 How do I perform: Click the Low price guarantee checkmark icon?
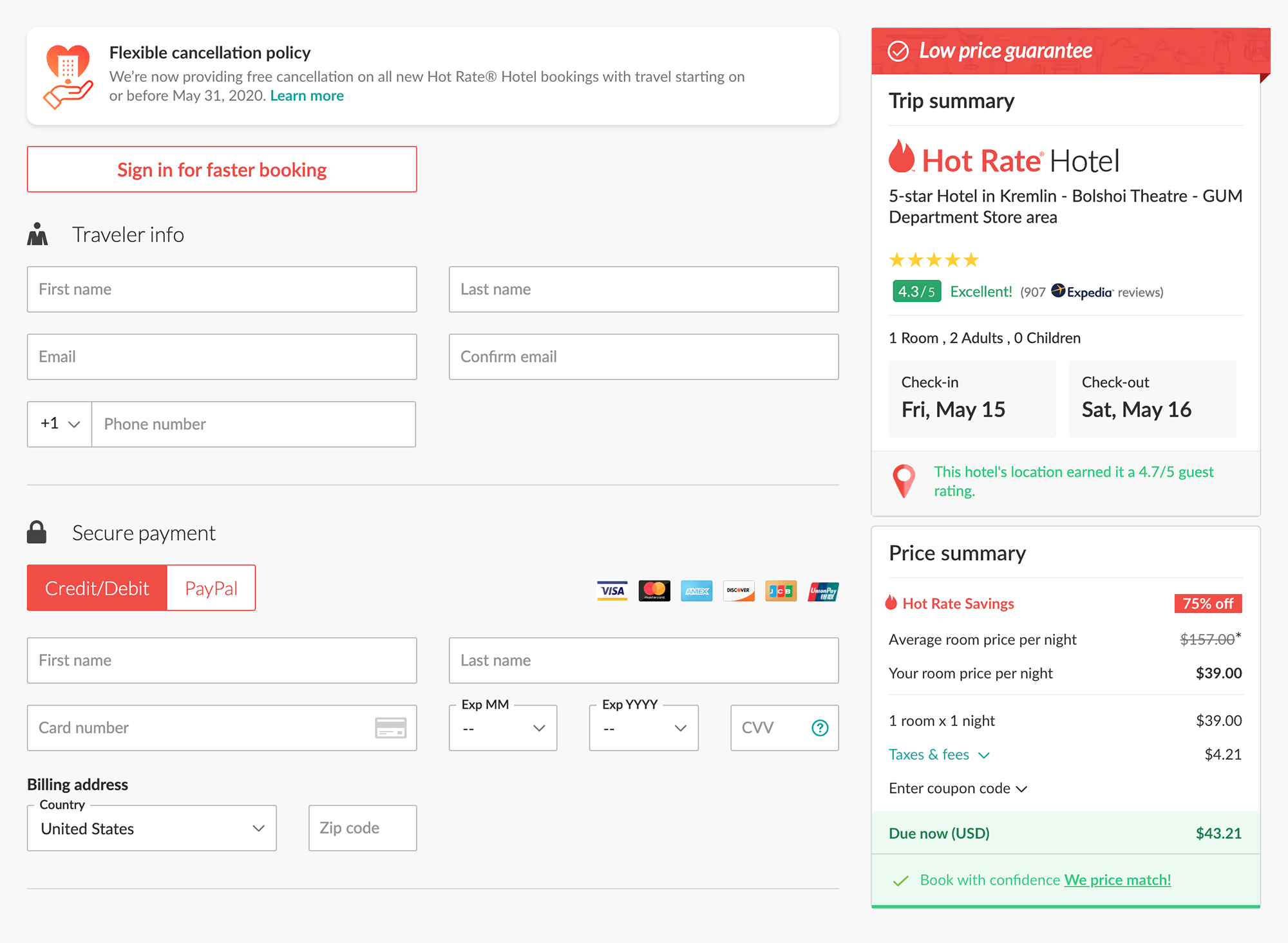tap(898, 51)
